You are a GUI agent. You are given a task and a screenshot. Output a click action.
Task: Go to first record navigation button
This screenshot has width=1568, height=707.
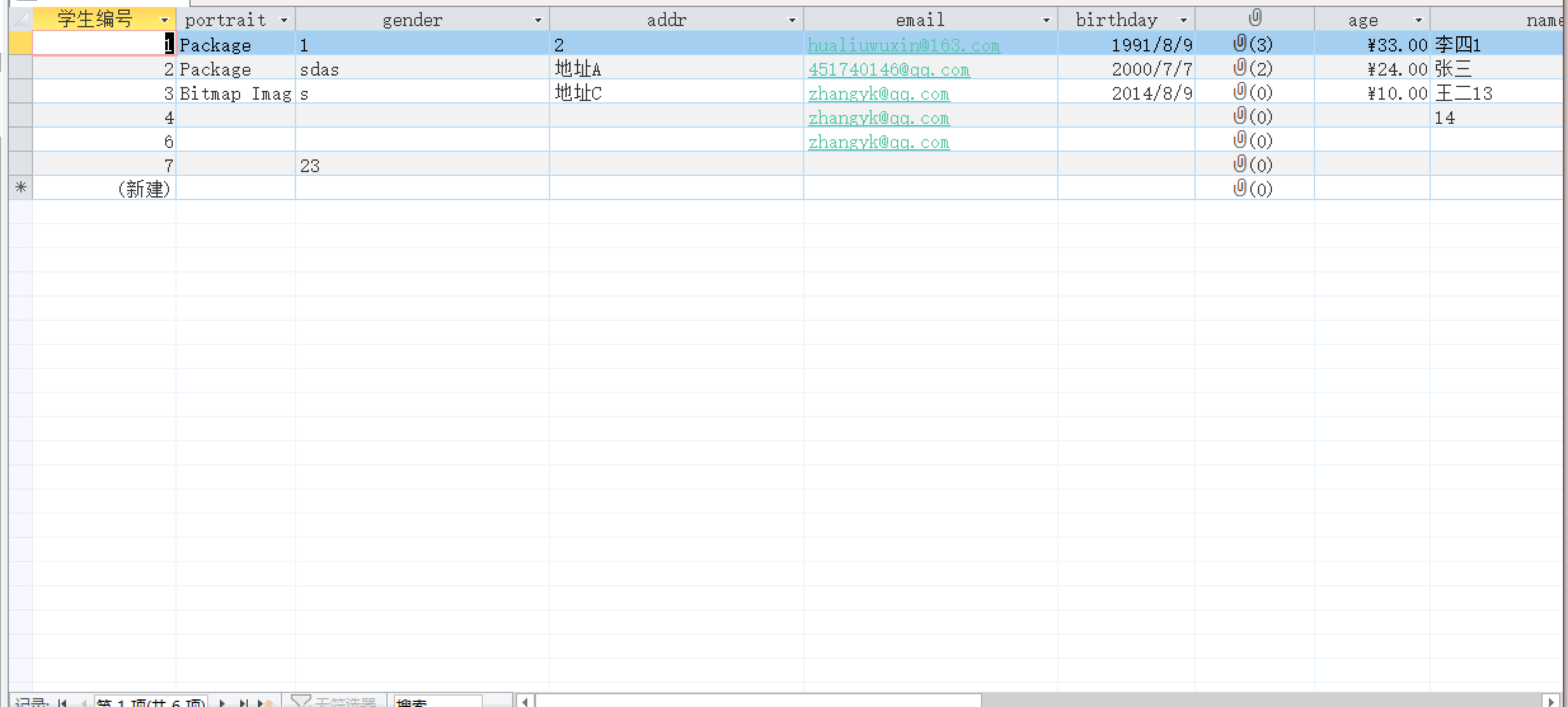tap(62, 703)
